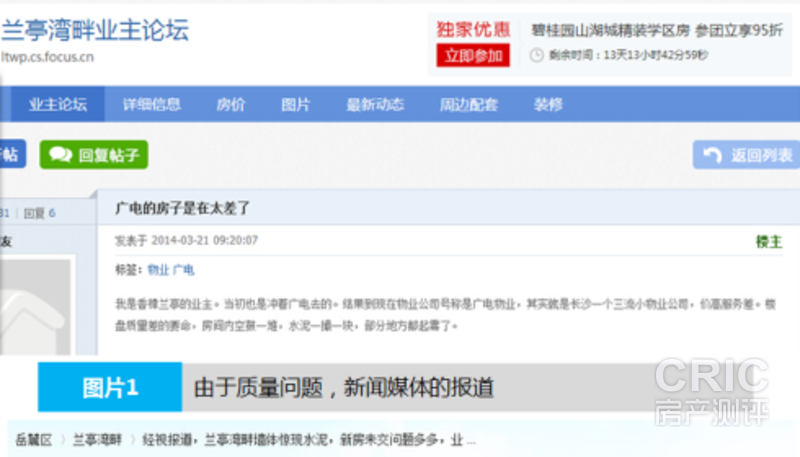Select the 装修 navigation tab
Viewport: 800px width, 457px height.
click(x=548, y=104)
